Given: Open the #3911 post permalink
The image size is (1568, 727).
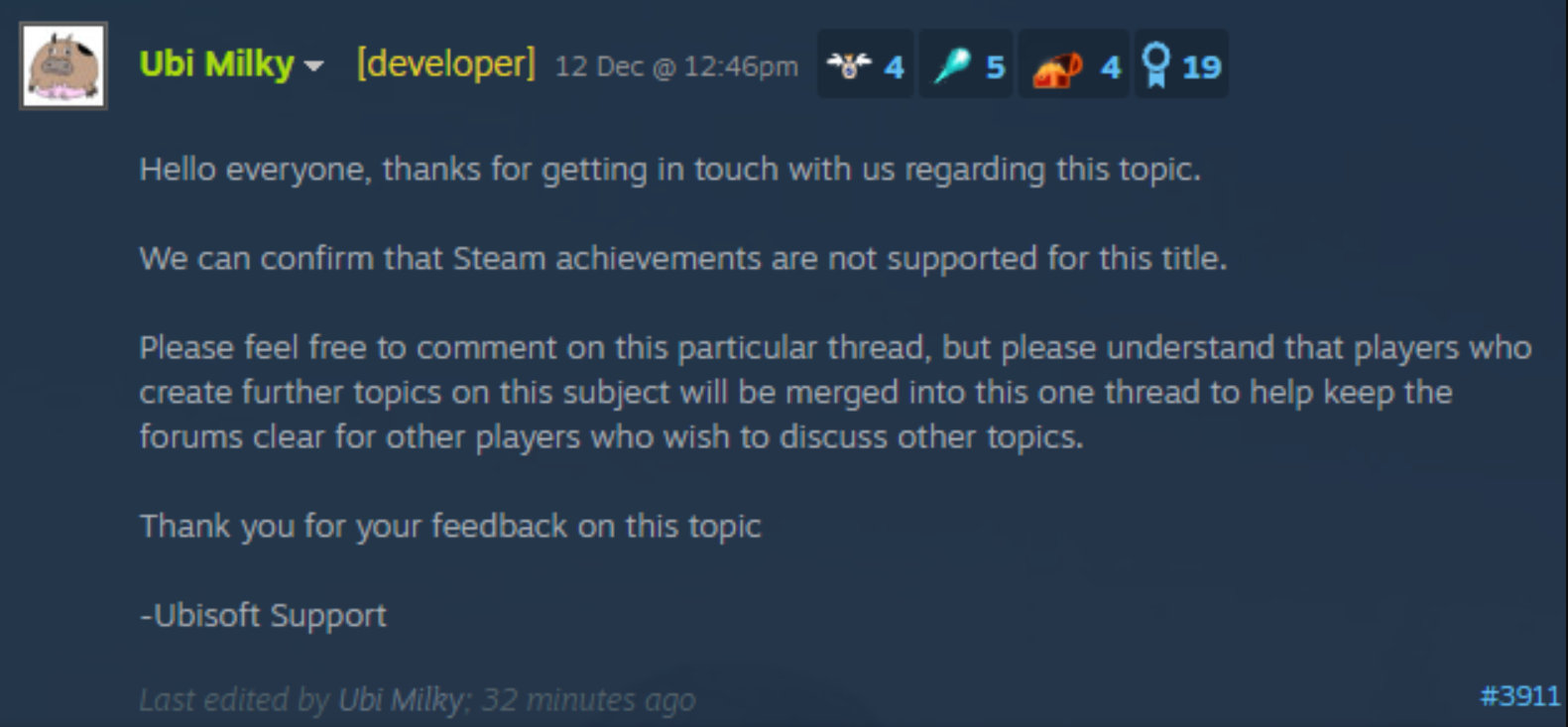Looking at the screenshot, I should (x=1520, y=696).
